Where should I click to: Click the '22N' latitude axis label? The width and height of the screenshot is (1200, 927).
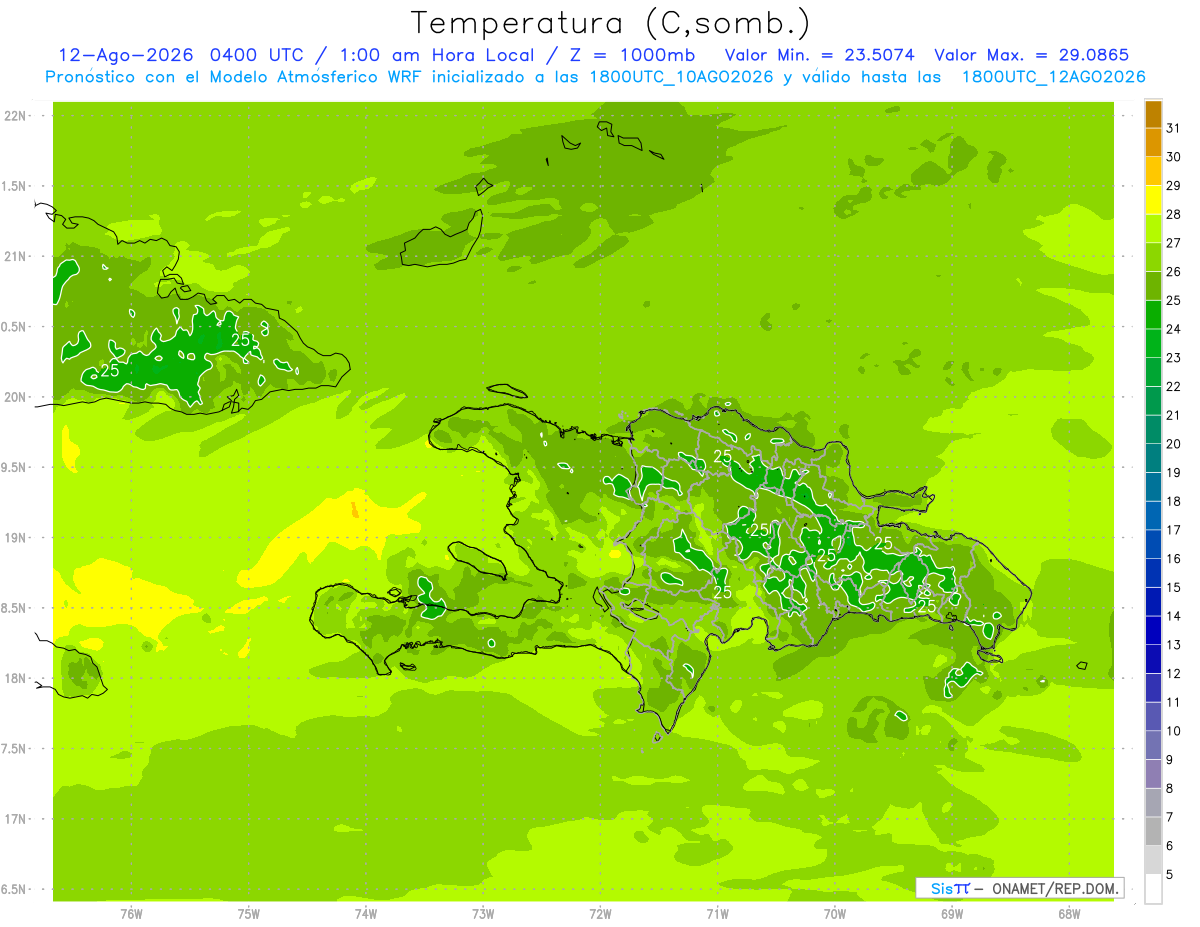[16, 116]
